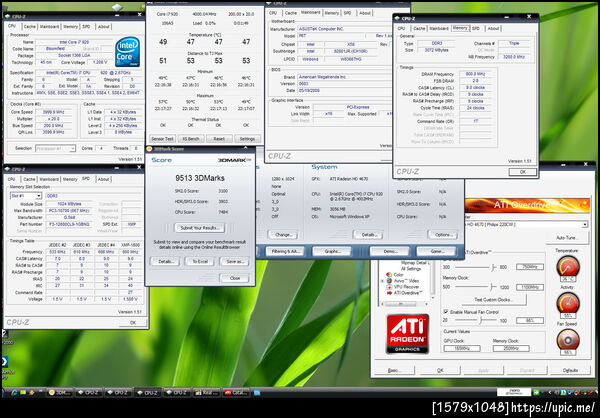600x418 pixels.
Task: Select SPD tab in CPU-Z Mainboard window
Action: pos(347,13)
